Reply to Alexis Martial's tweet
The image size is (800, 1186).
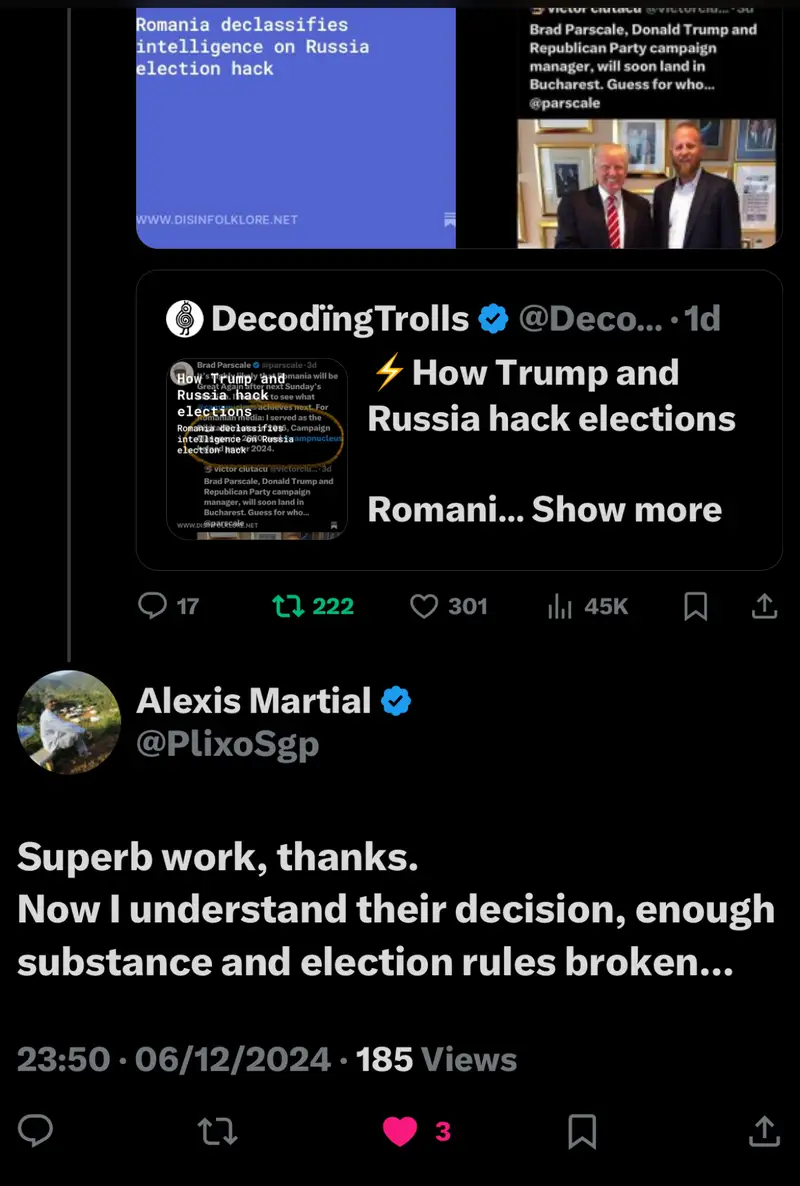(36, 1131)
